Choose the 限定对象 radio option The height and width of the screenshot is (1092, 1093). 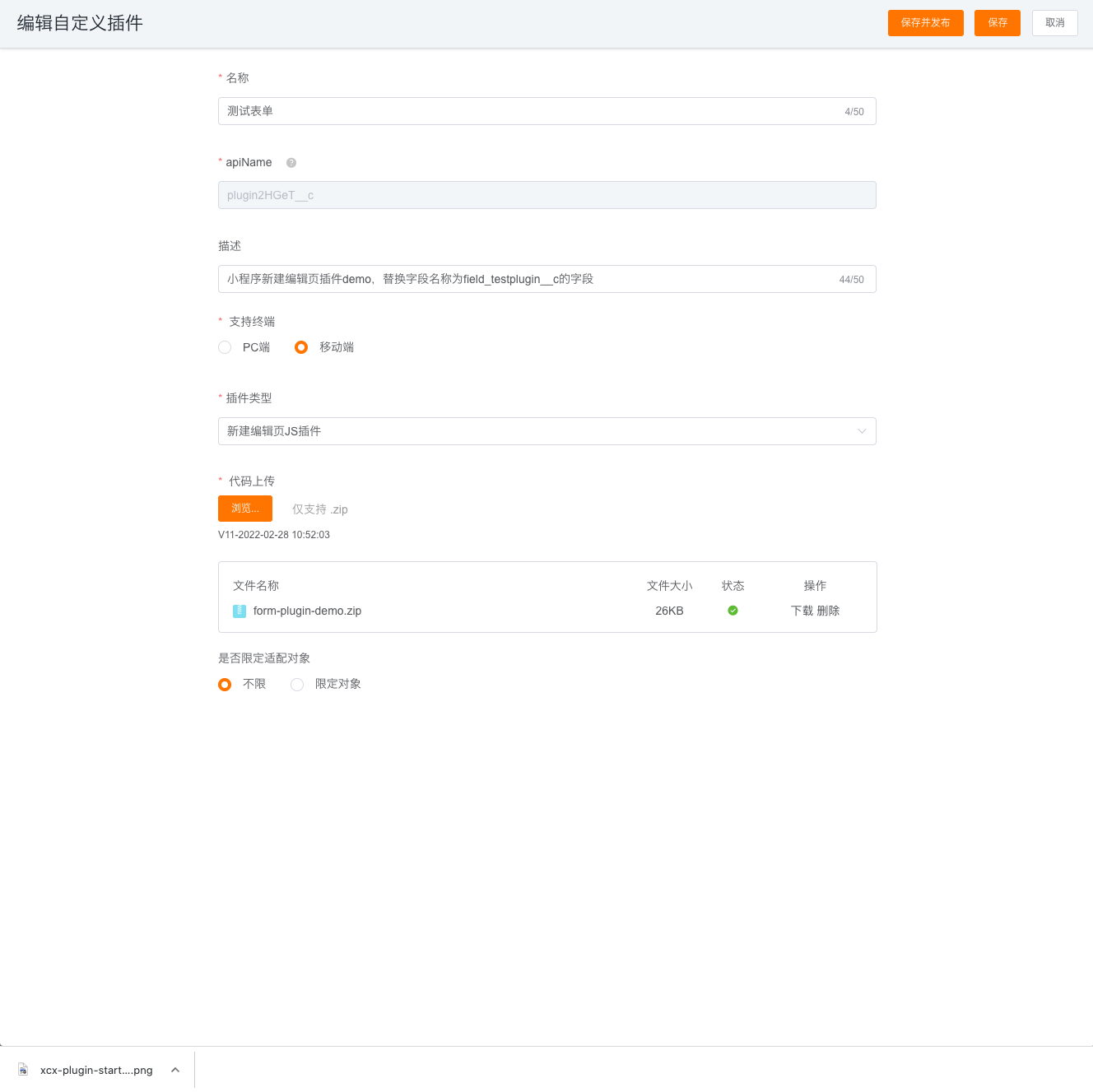click(x=297, y=685)
